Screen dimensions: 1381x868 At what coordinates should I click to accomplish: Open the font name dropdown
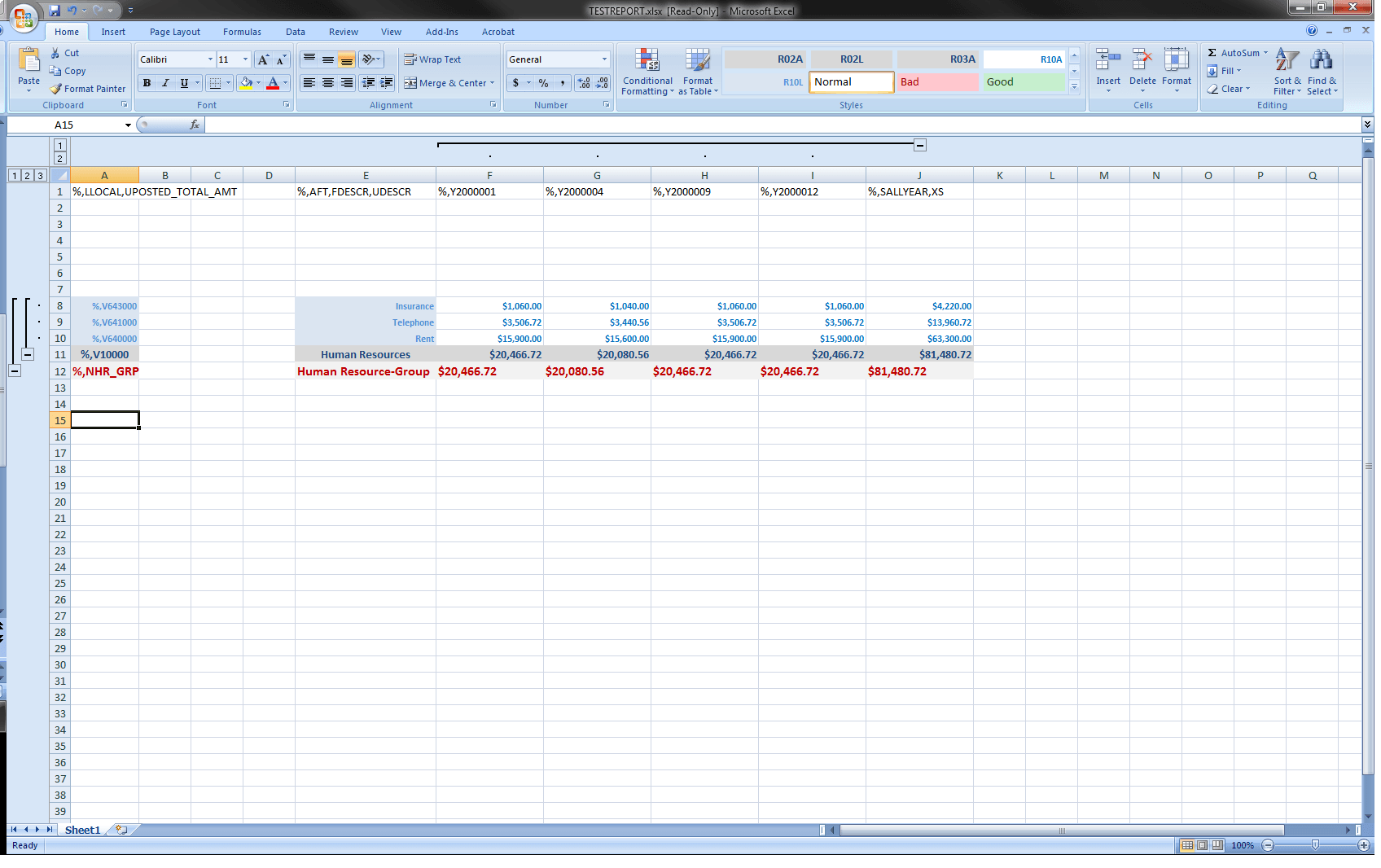click(x=209, y=59)
